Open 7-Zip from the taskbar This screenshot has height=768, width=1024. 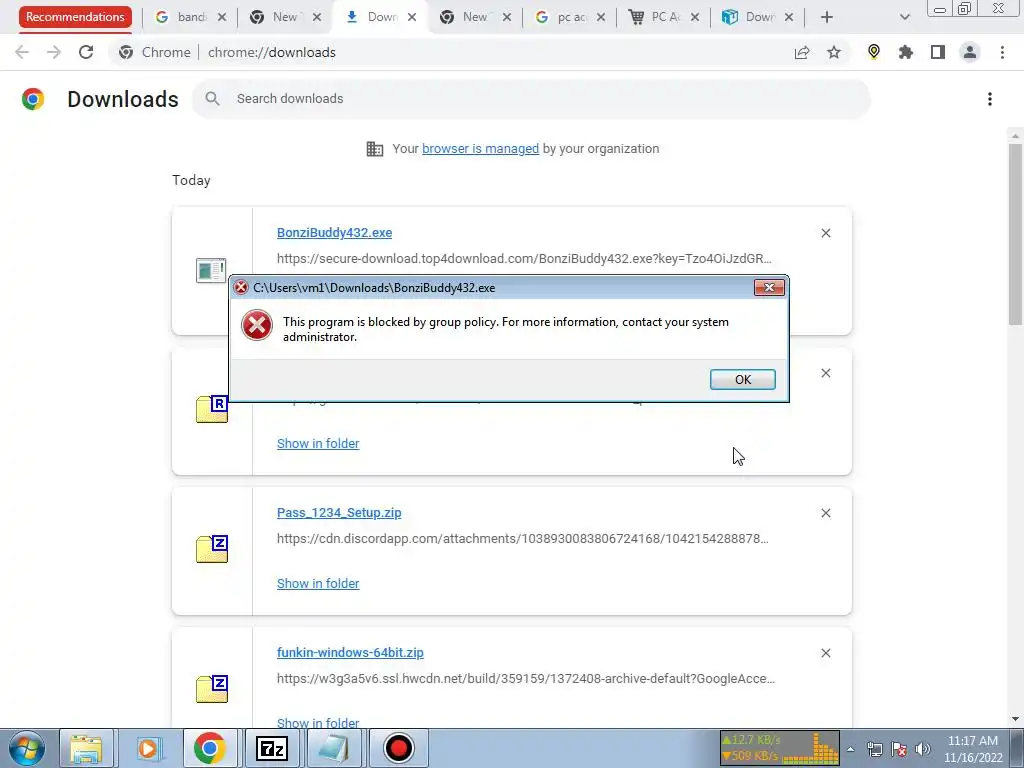[x=272, y=748]
